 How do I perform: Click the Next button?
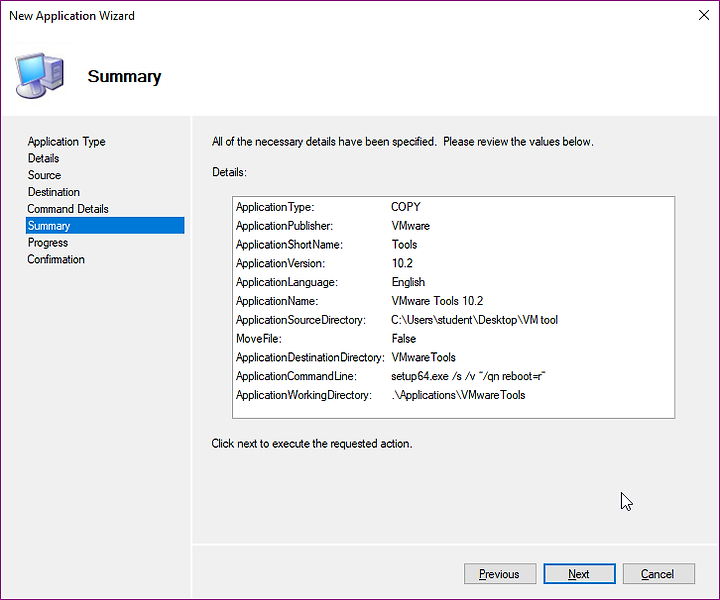(x=579, y=574)
